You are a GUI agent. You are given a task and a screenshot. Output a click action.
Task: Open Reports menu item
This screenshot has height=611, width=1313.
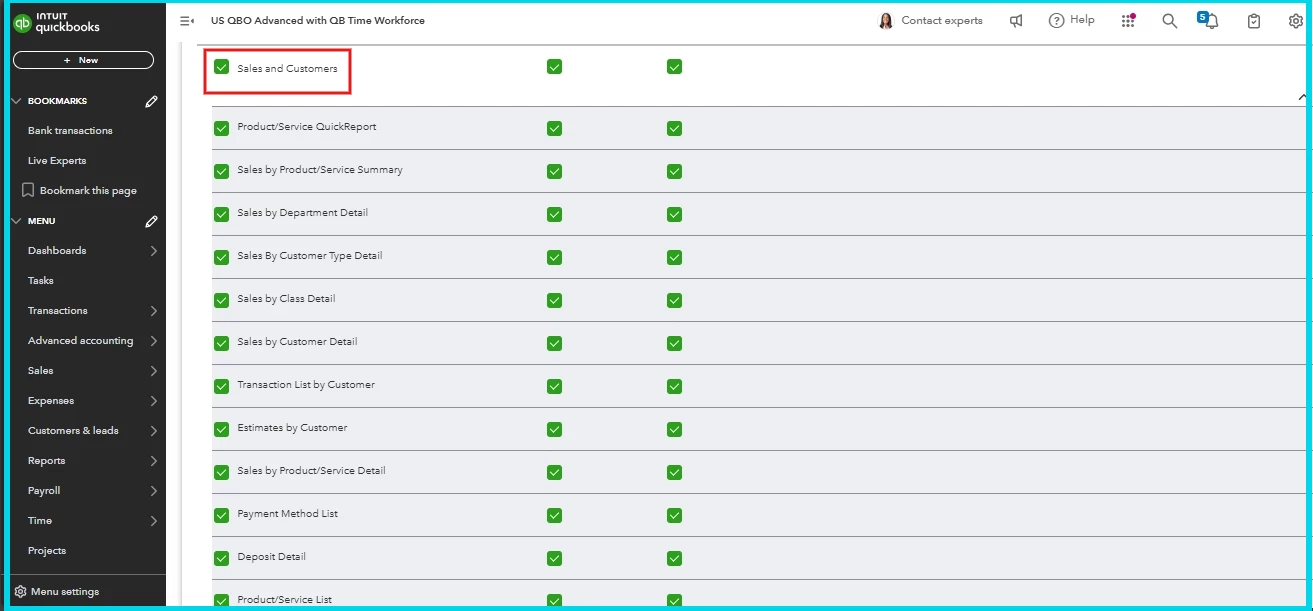(46, 461)
